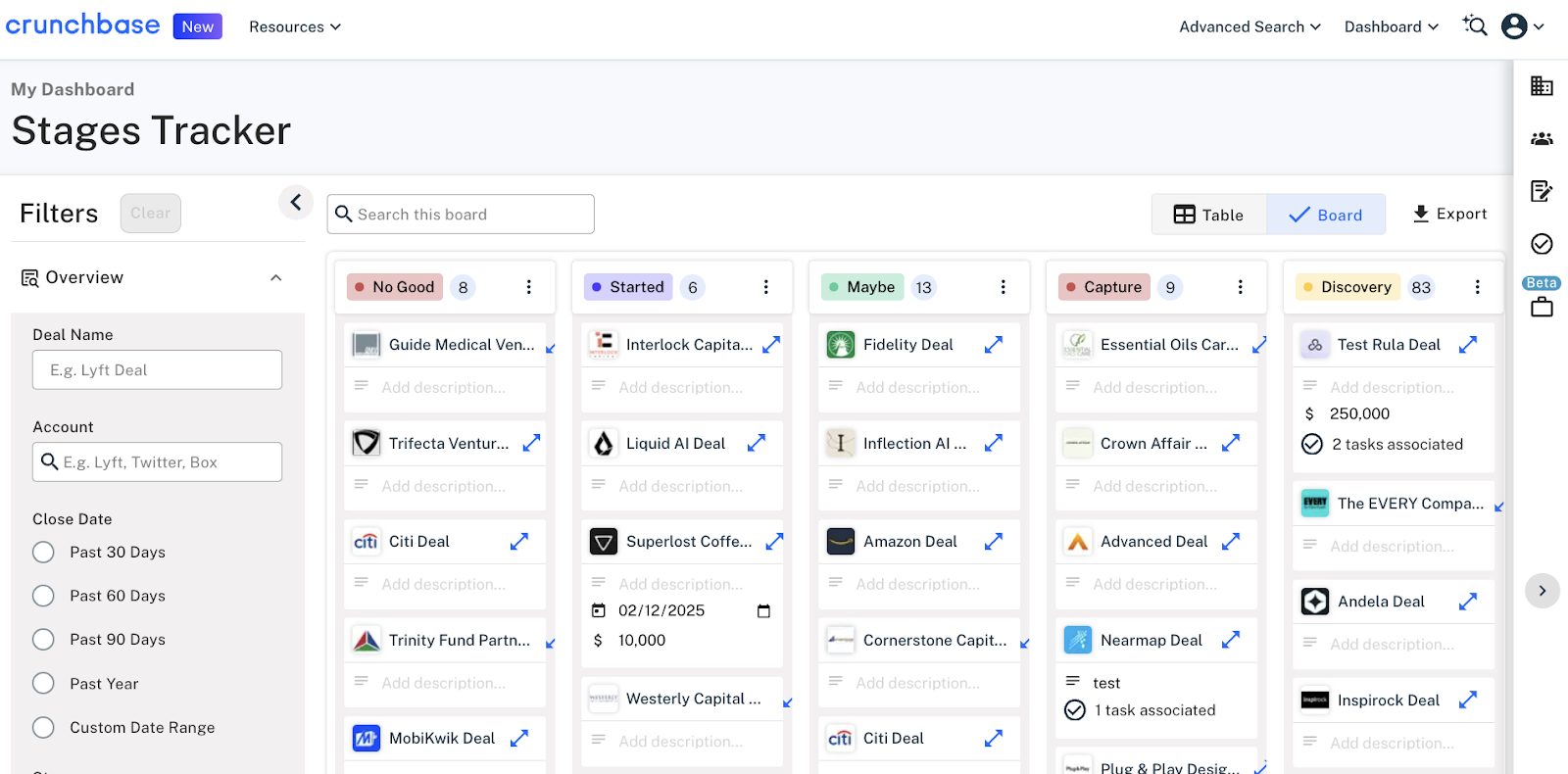Collapse the Overview filter section
The height and width of the screenshot is (774, 1568).
coord(276,278)
